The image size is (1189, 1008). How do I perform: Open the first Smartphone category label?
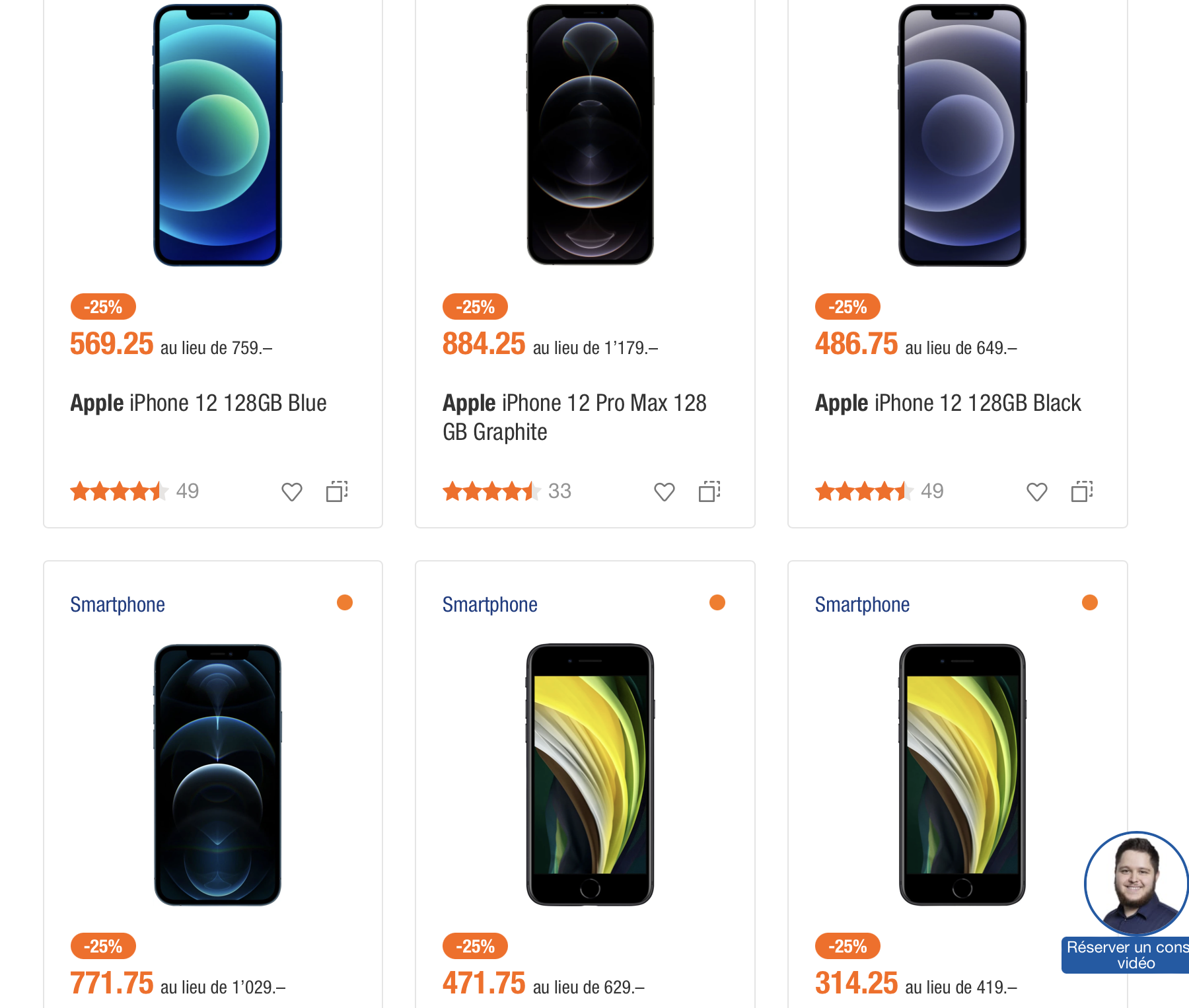click(x=118, y=603)
